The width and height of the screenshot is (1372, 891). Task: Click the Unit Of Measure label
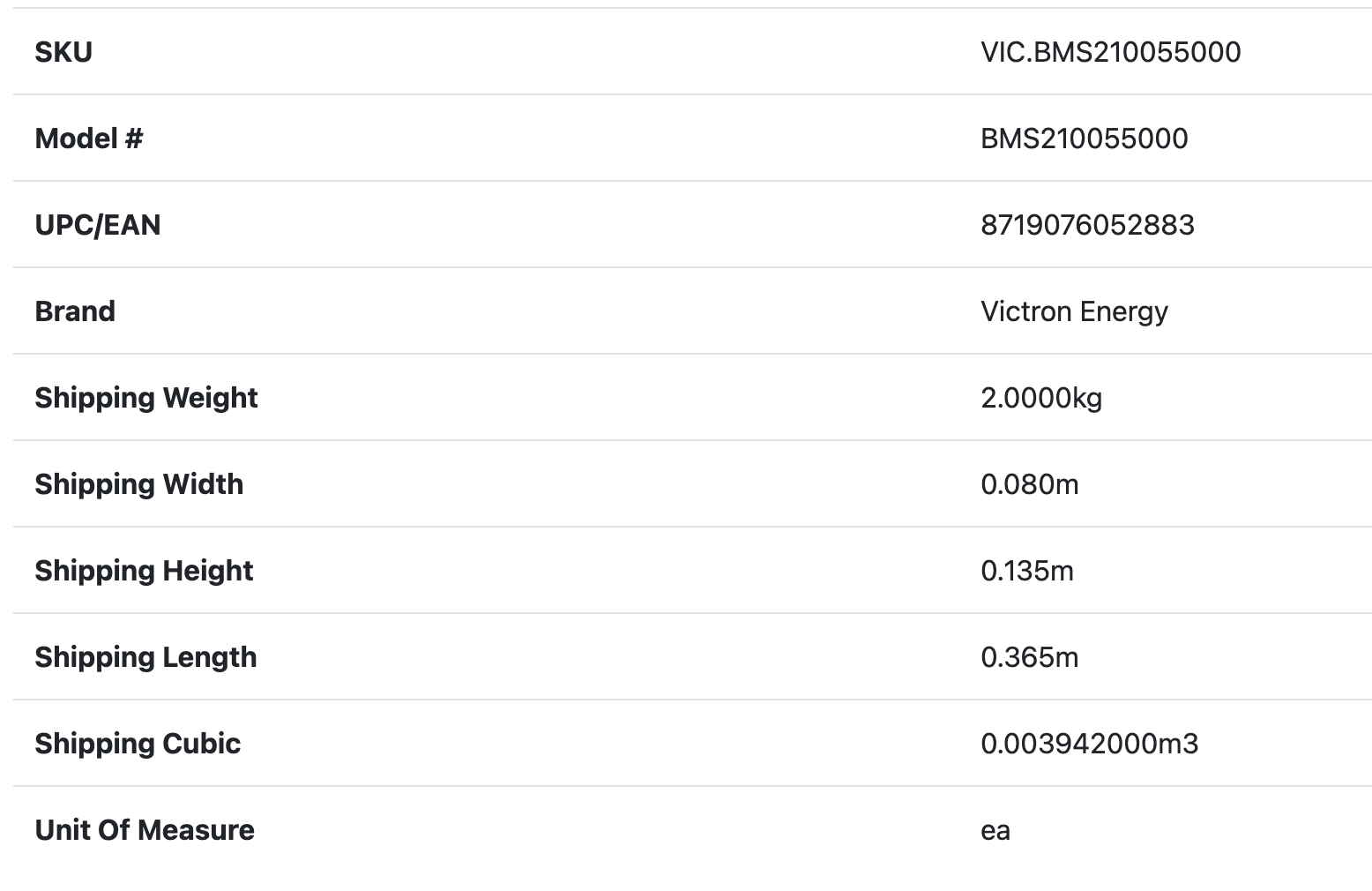[x=145, y=830]
